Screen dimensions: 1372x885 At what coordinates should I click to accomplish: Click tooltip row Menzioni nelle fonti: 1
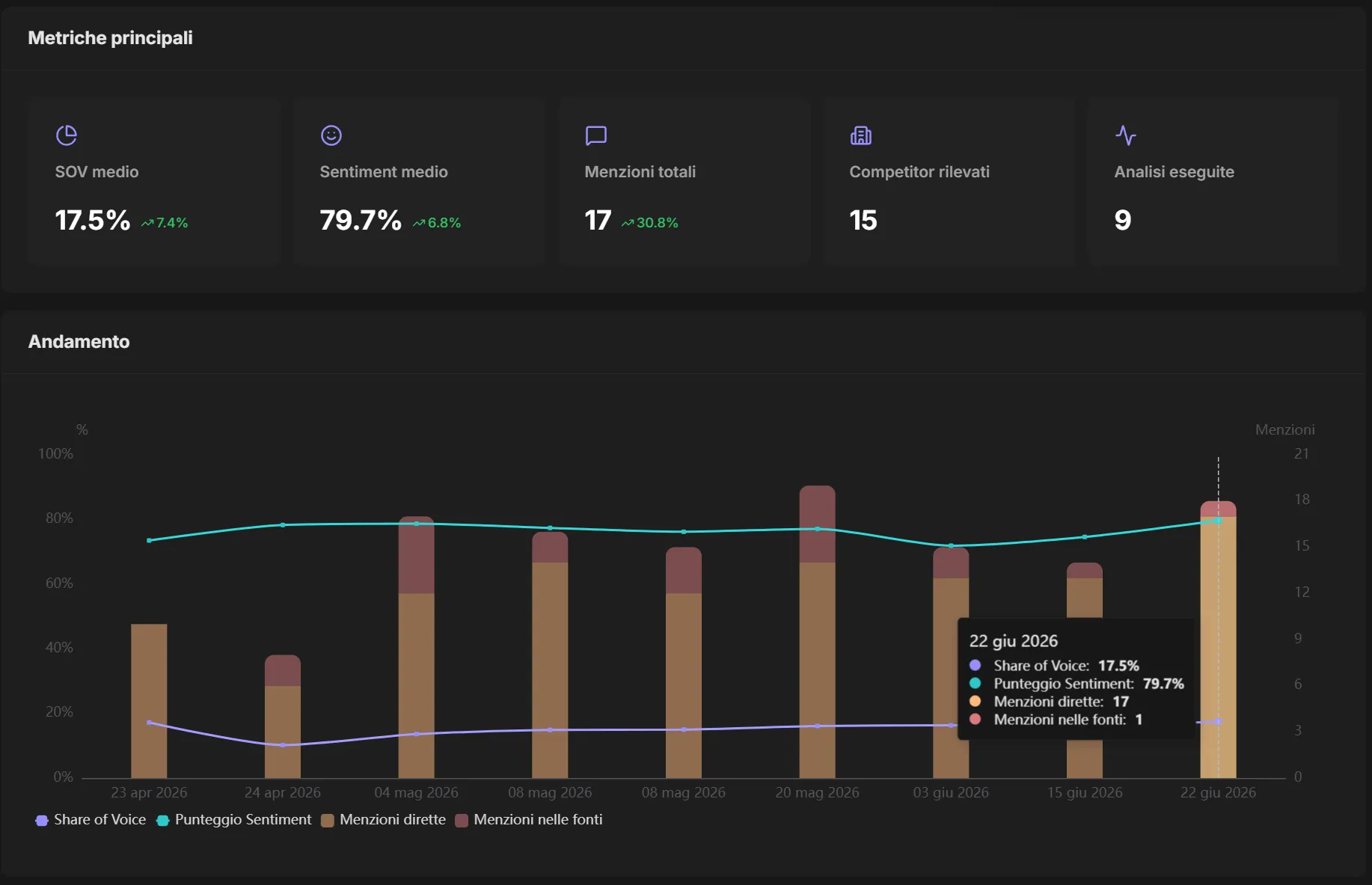pos(1056,720)
